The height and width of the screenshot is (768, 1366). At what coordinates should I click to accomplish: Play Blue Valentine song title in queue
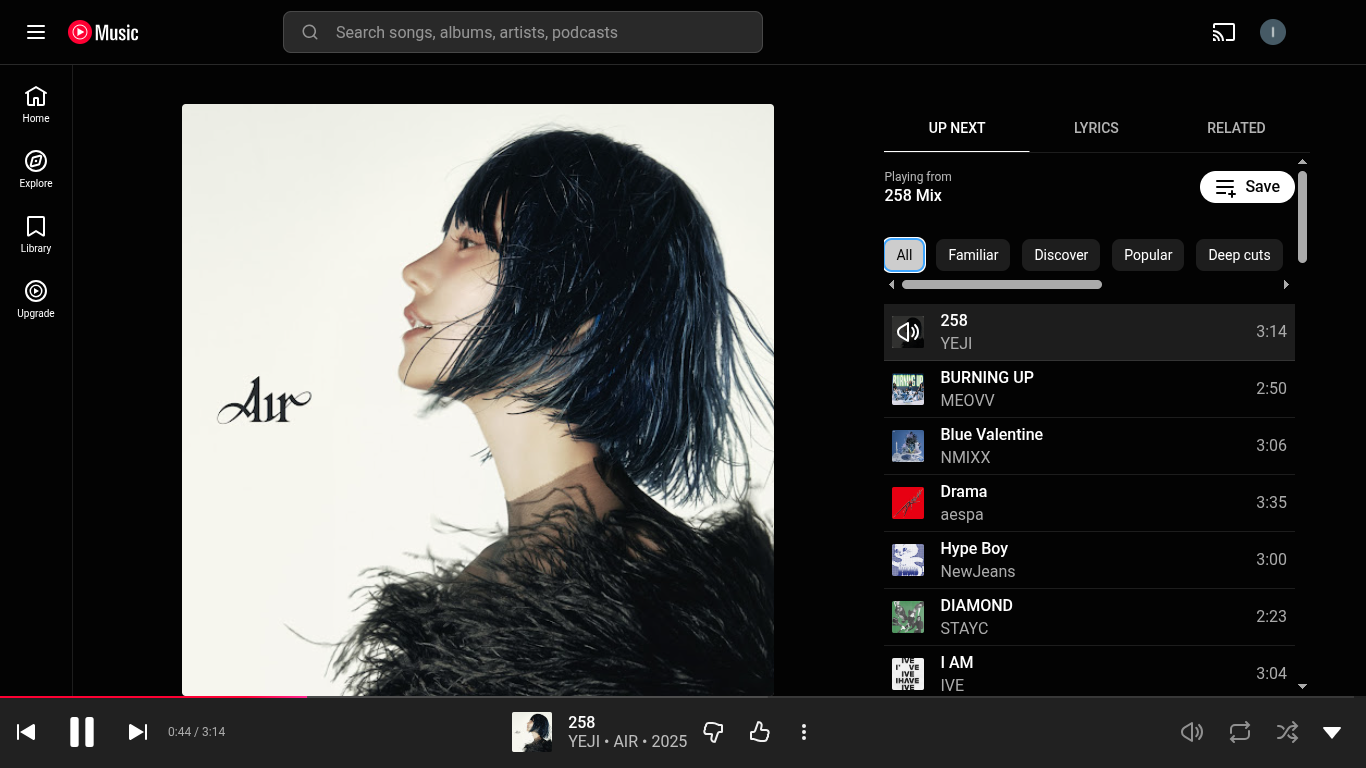(x=992, y=435)
